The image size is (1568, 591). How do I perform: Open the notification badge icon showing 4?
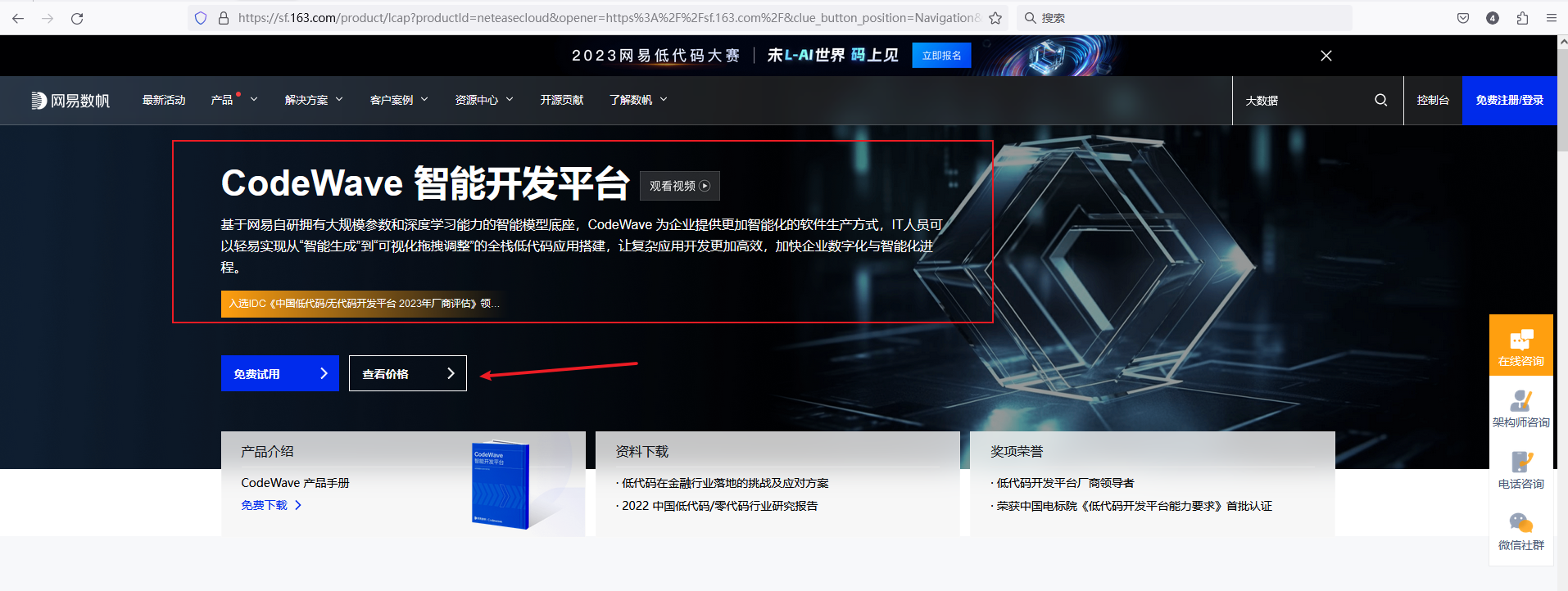coord(1493,18)
